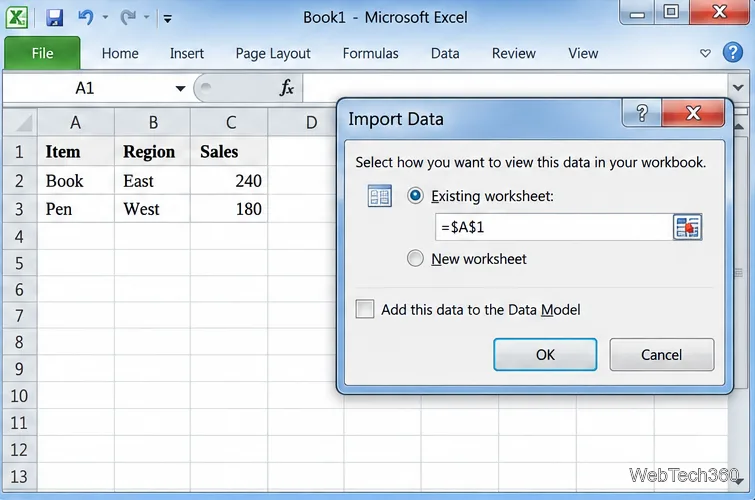Confirm import with the OK button
Image resolution: width=755 pixels, height=500 pixels.
(x=545, y=355)
